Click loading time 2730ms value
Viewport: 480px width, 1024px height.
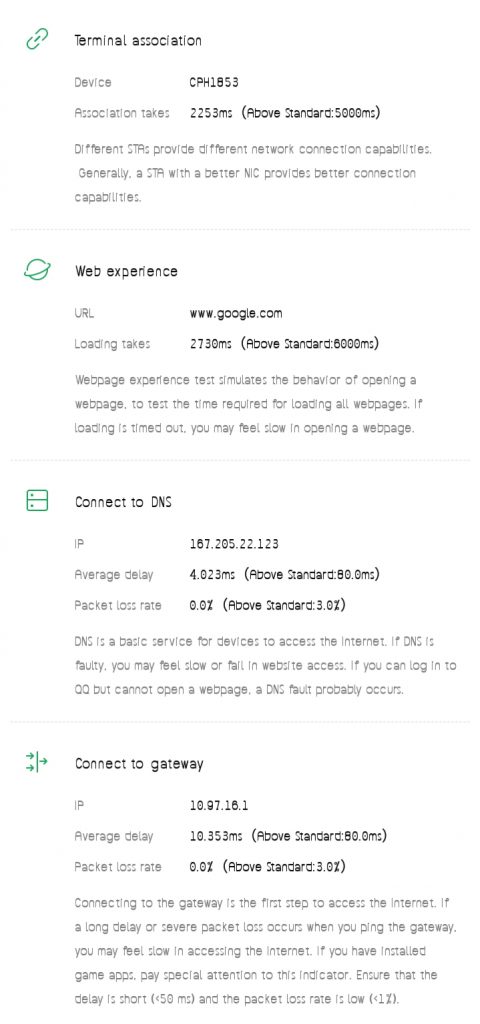[210, 344]
